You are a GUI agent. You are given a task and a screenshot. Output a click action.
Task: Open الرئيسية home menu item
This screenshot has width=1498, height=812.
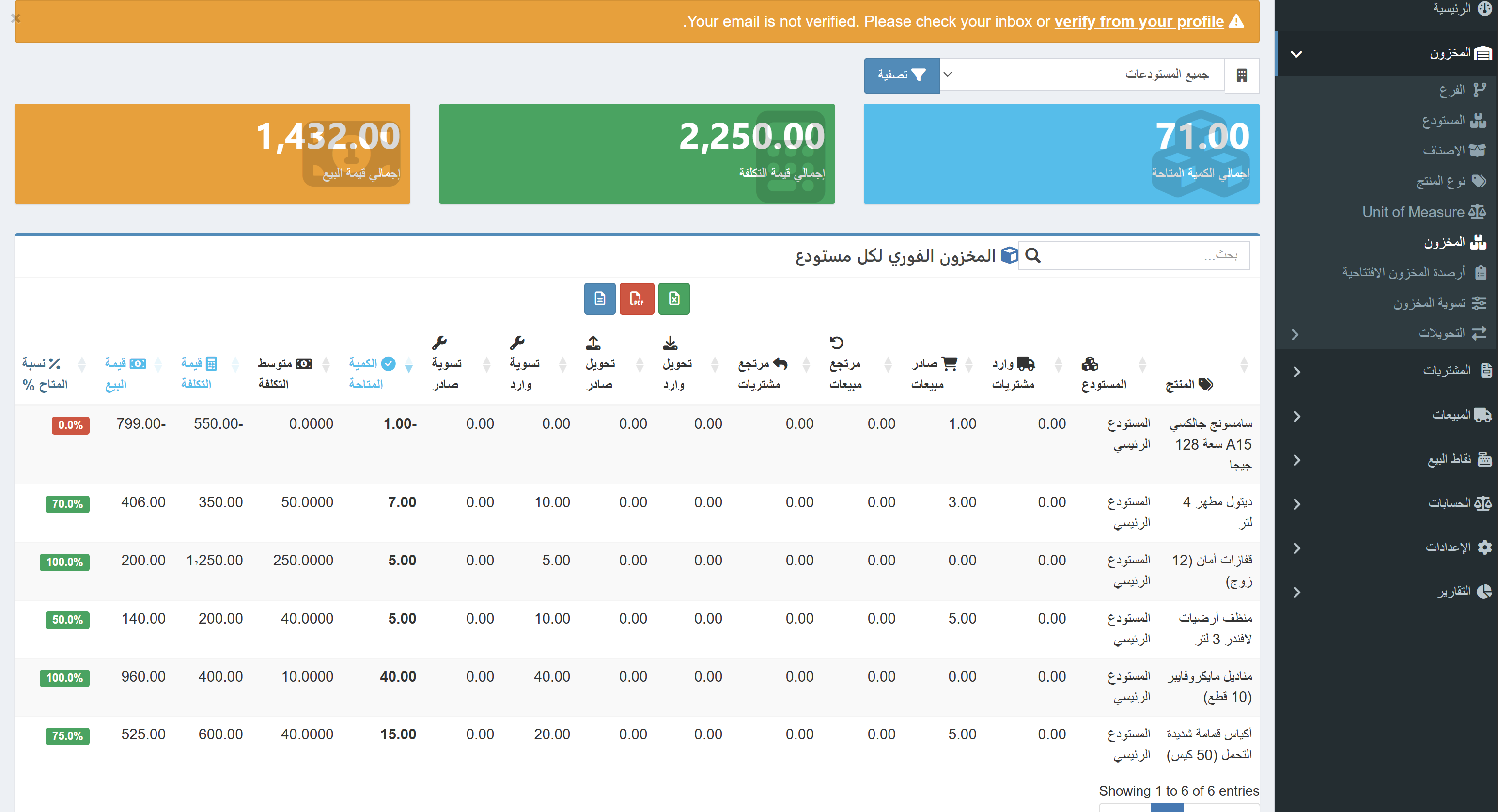pyautogui.click(x=1387, y=8)
